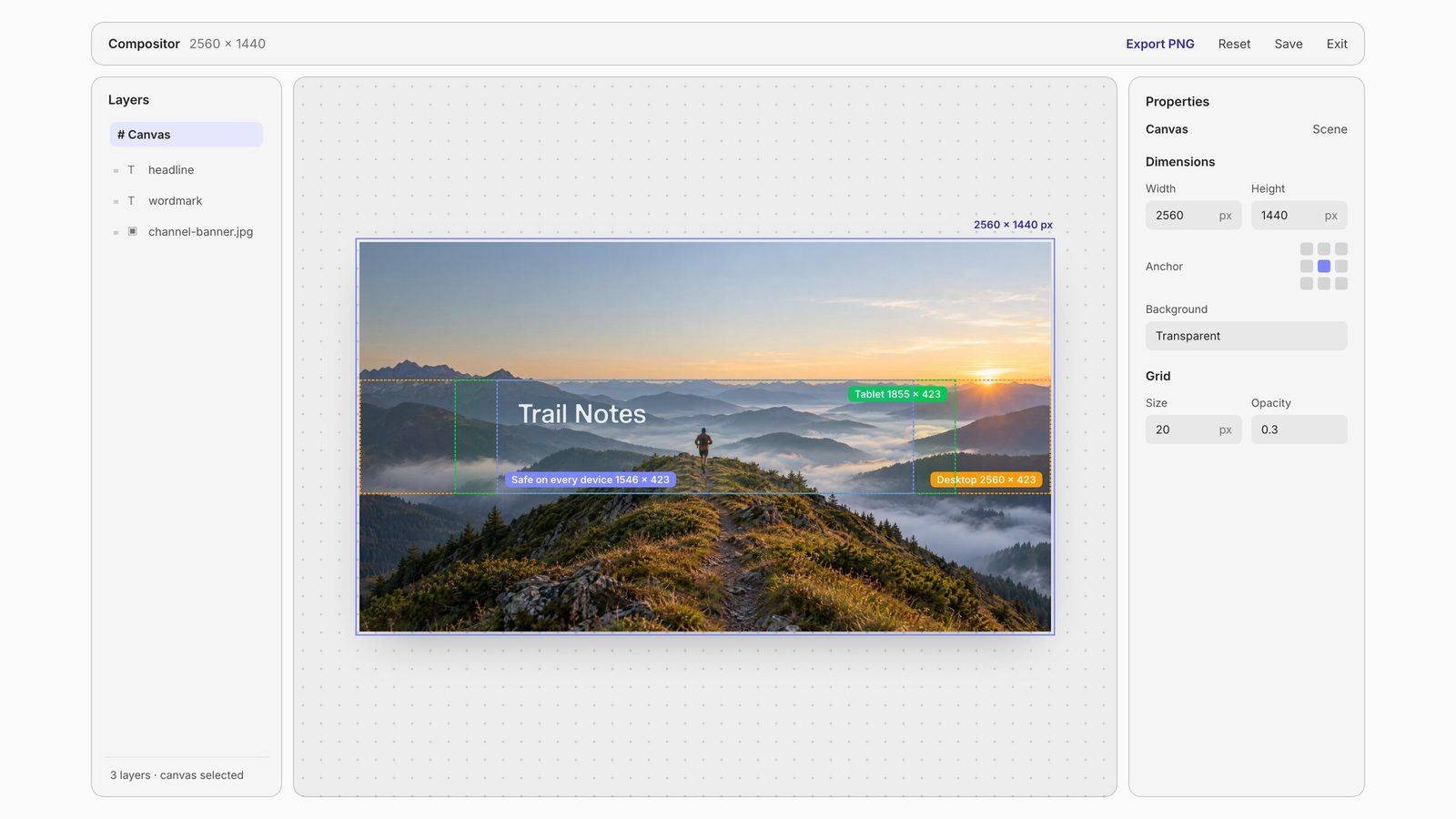
Task: Save the composition
Action: tap(1289, 44)
